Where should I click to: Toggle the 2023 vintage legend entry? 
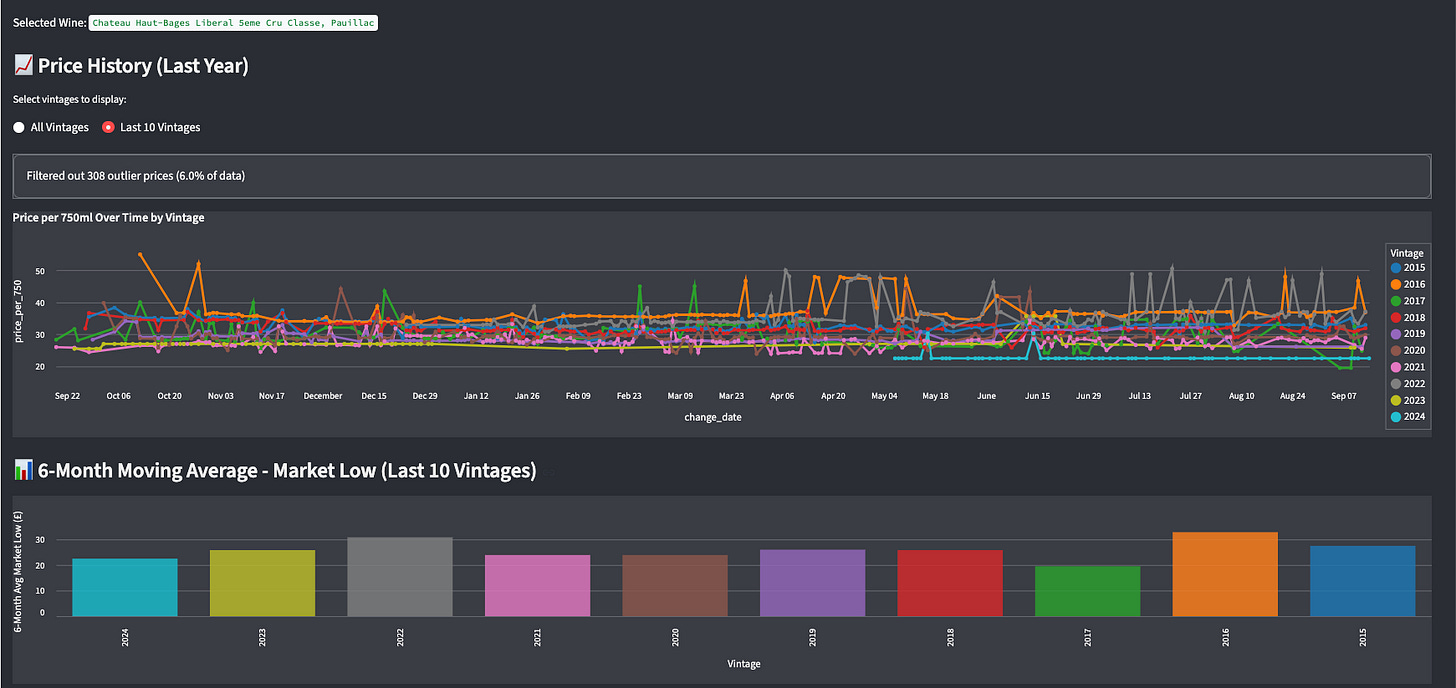point(1408,401)
